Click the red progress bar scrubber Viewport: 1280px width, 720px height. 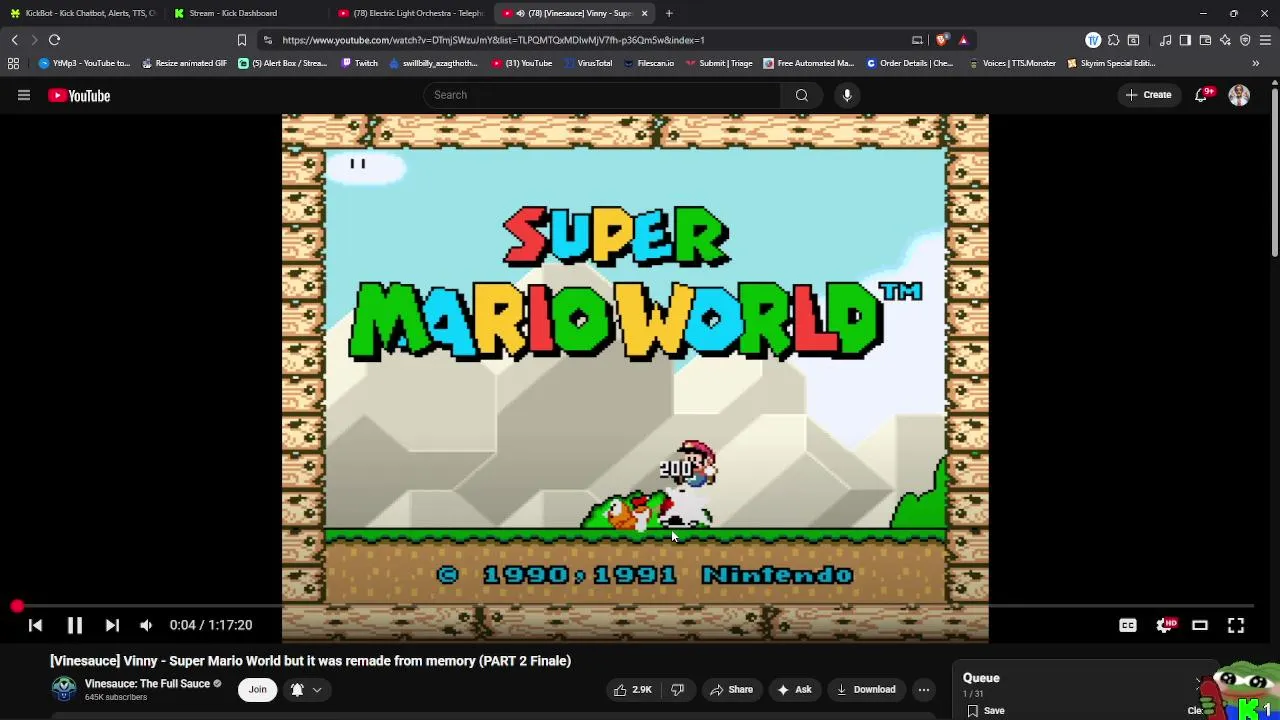[x=17, y=606]
